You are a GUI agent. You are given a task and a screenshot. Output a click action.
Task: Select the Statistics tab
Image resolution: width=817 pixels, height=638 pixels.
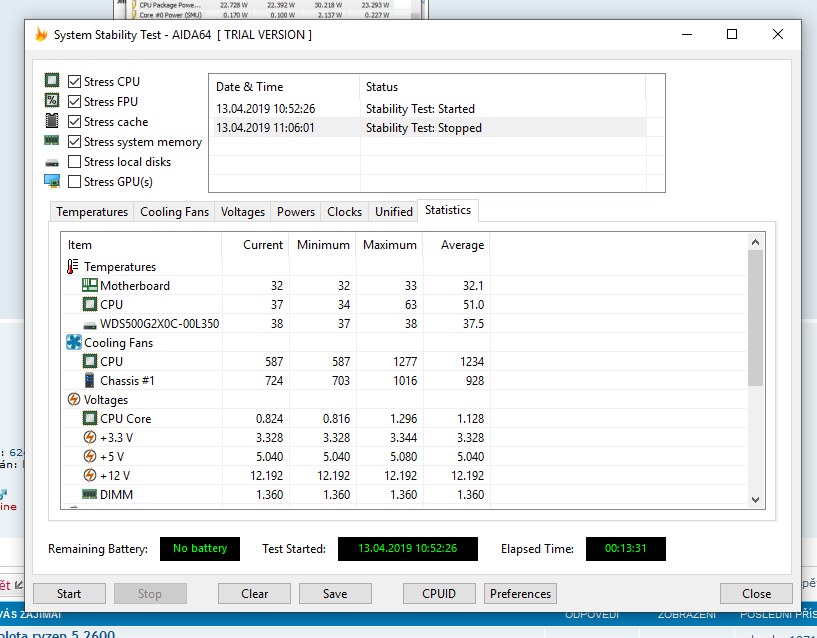[x=448, y=210]
